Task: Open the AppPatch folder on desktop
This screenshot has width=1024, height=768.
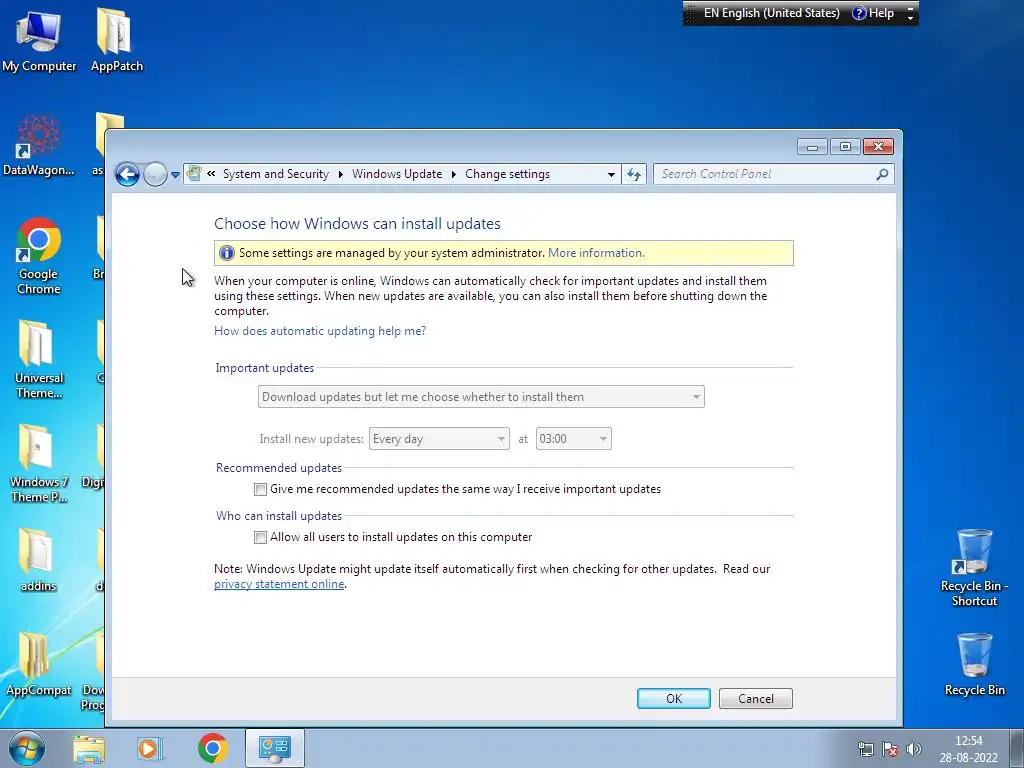Action: [x=116, y=40]
